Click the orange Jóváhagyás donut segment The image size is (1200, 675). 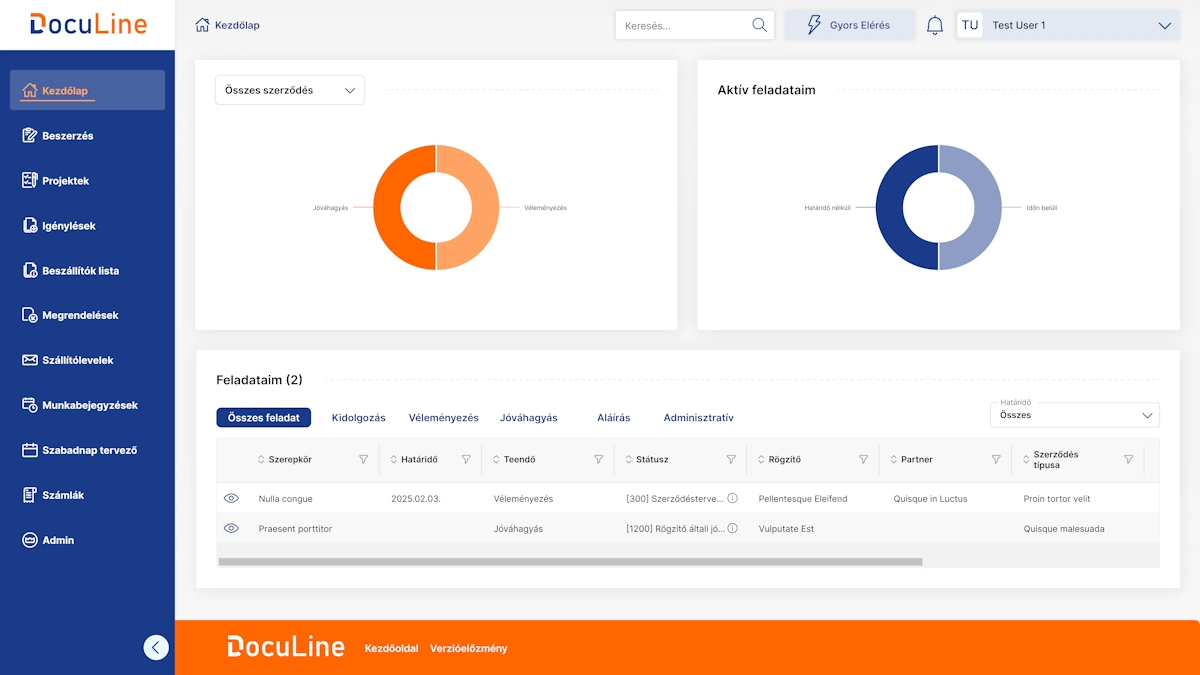click(390, 207)
